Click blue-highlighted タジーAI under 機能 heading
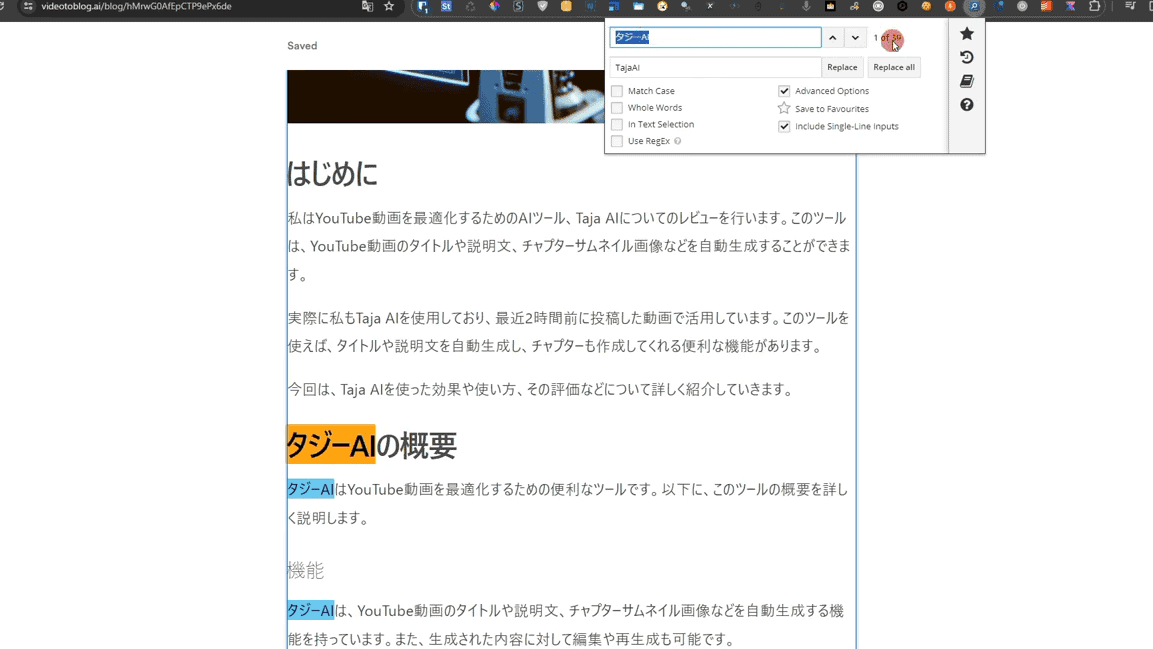The image size is (1153, 649). click(x=310, y=611)
